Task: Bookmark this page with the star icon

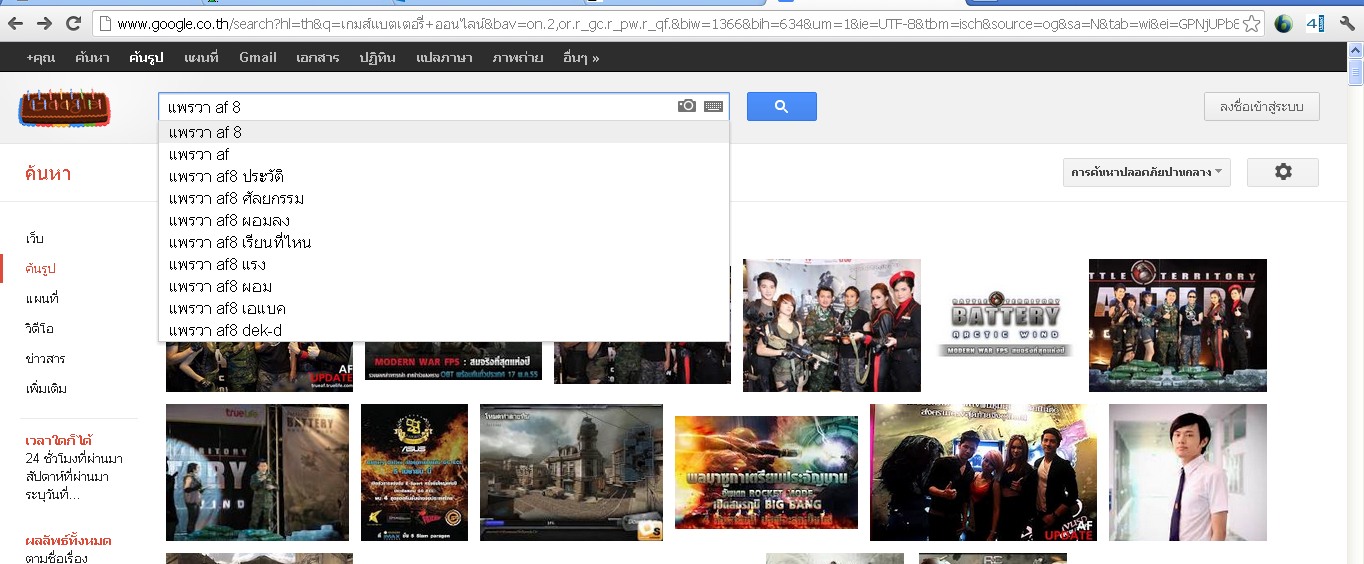Action: [1251, 23]
